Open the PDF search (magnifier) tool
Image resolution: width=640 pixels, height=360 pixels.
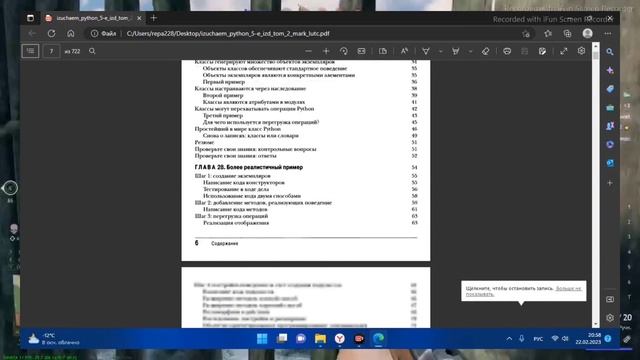click(92, 51)
